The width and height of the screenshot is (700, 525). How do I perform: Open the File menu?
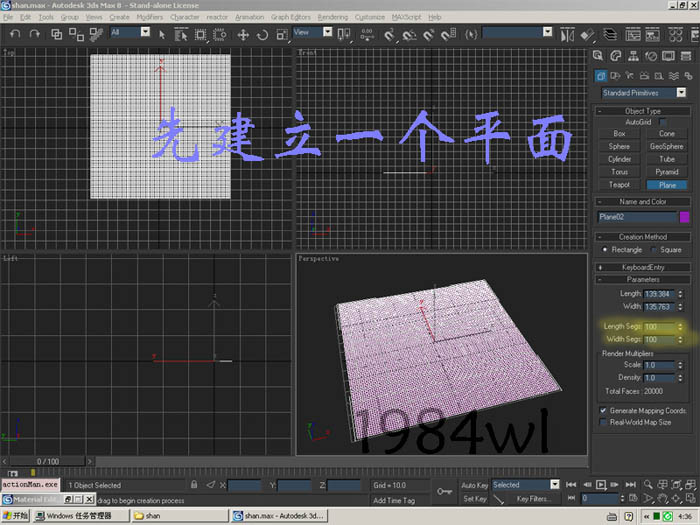click(8, 17)
